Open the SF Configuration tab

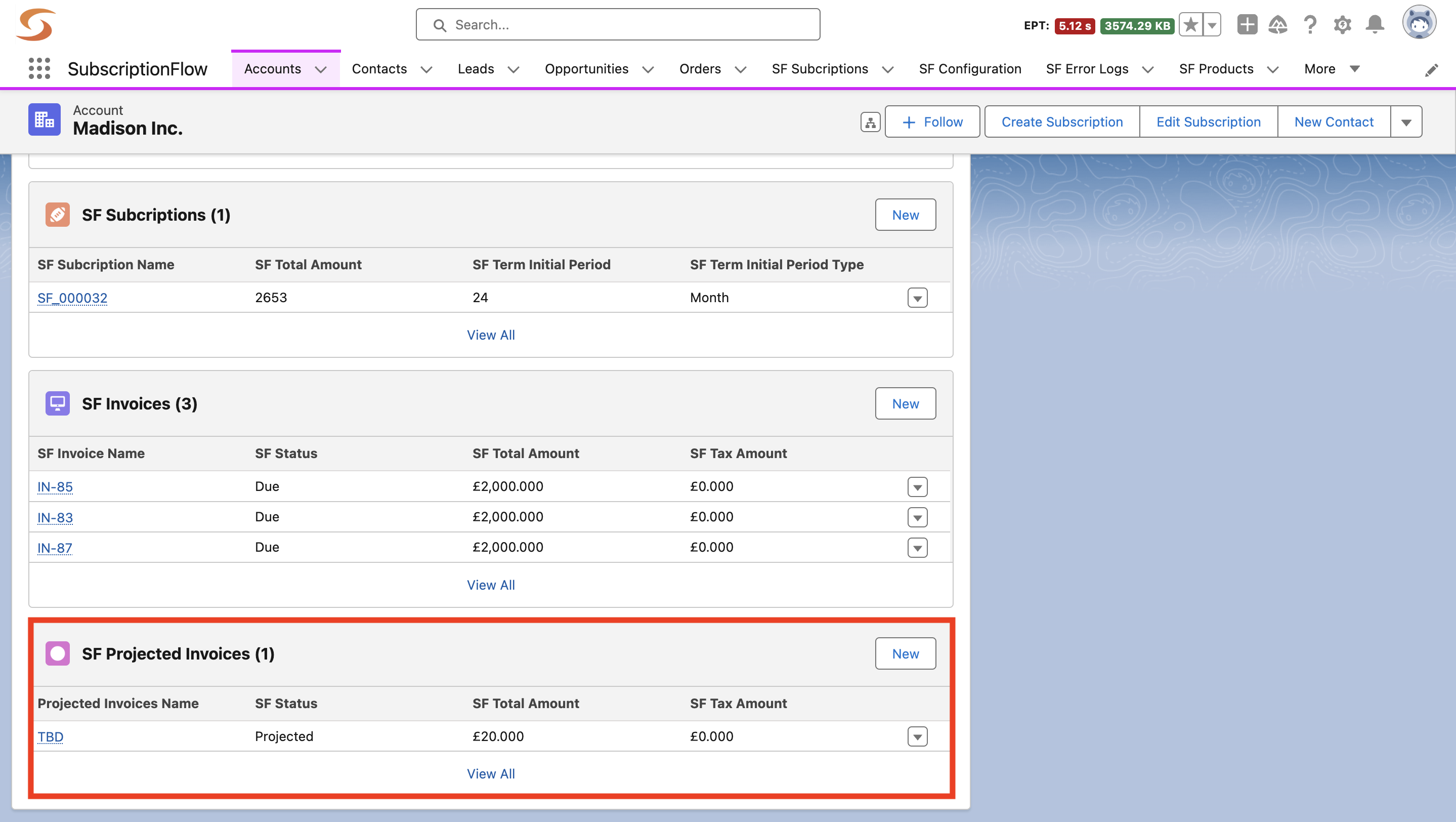pyautogui.click(x=970, y=69)
